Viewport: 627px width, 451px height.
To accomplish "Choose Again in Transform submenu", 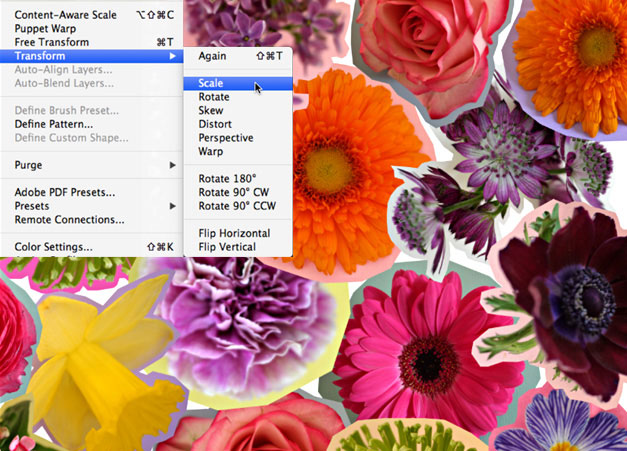I will tap(238, 56).
